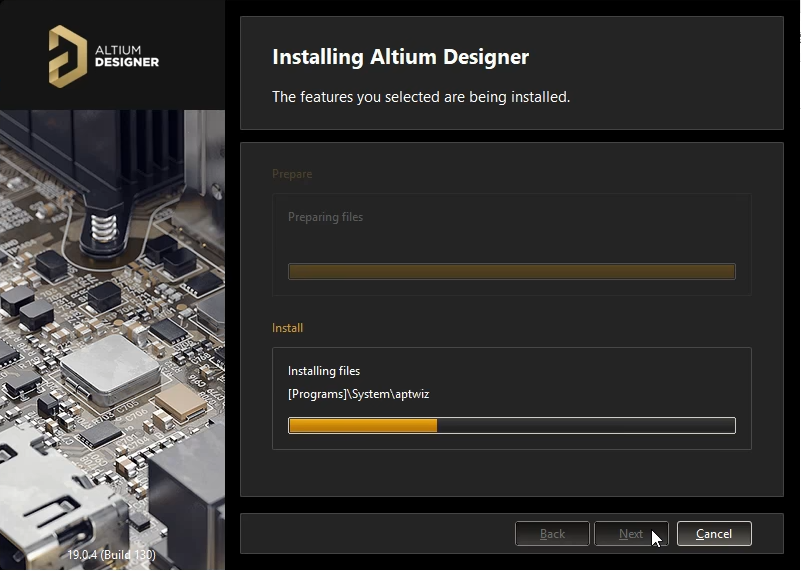The height and width of the screenshot is (571, 801).
Task: Click the tan square component on the board
Action: click(182, 402)
